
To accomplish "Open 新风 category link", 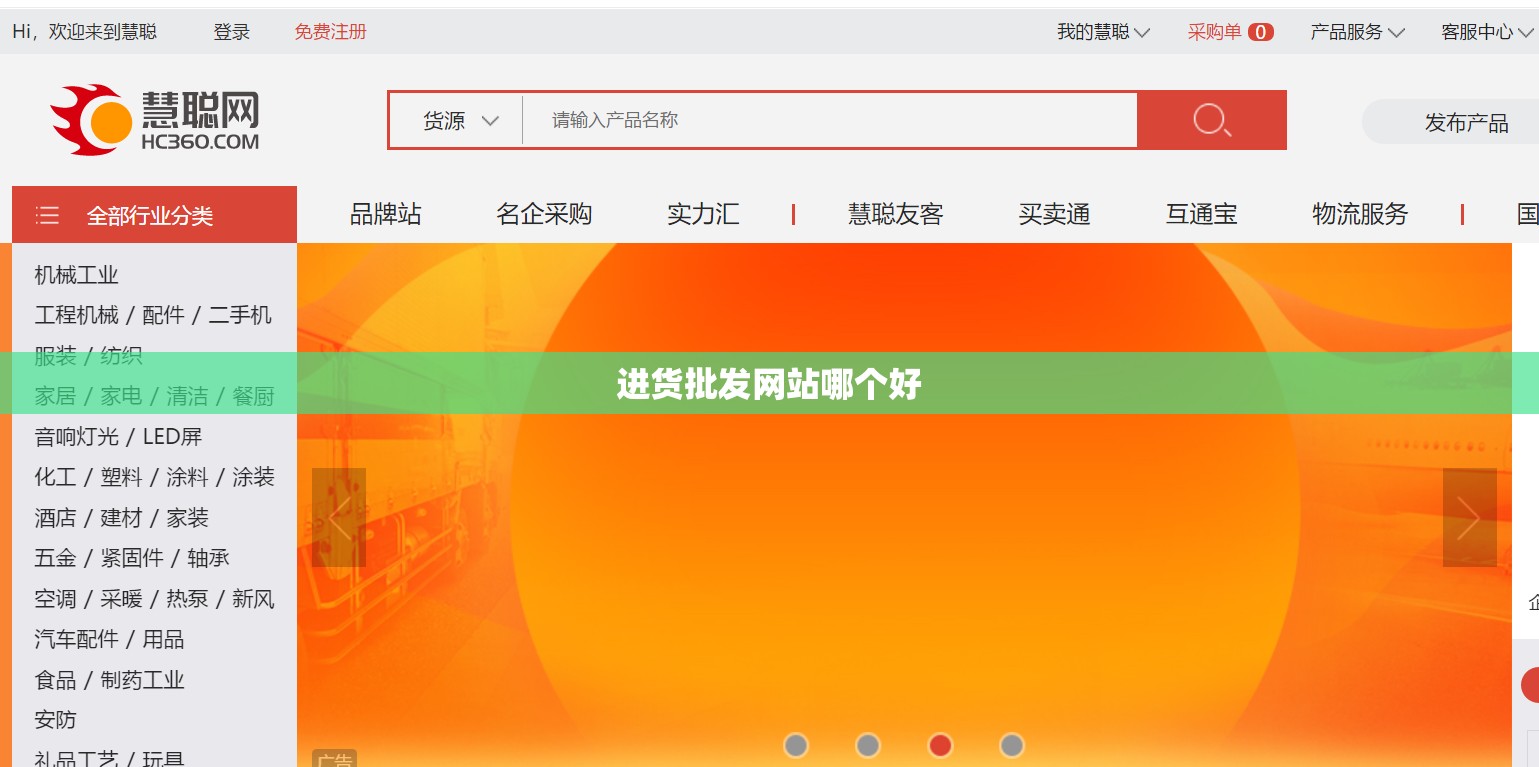I will click(253, 599).
